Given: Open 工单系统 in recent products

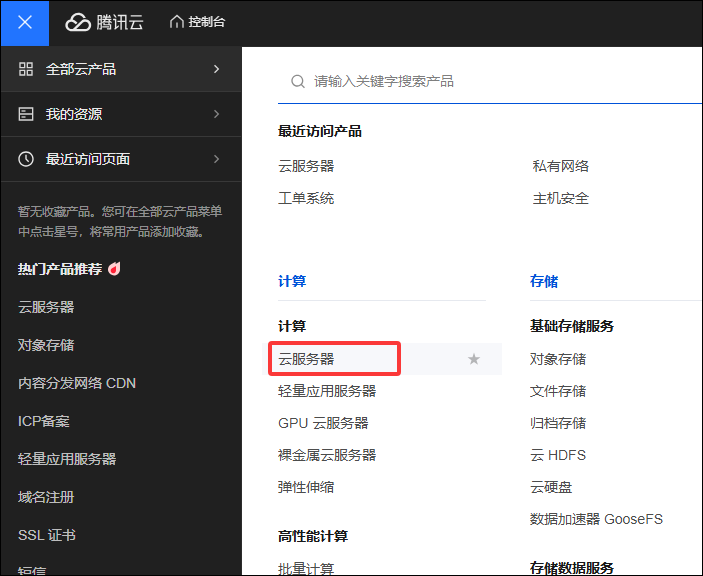Looking at the screenshot, I should pyautogui.click(x=306, y=198).
